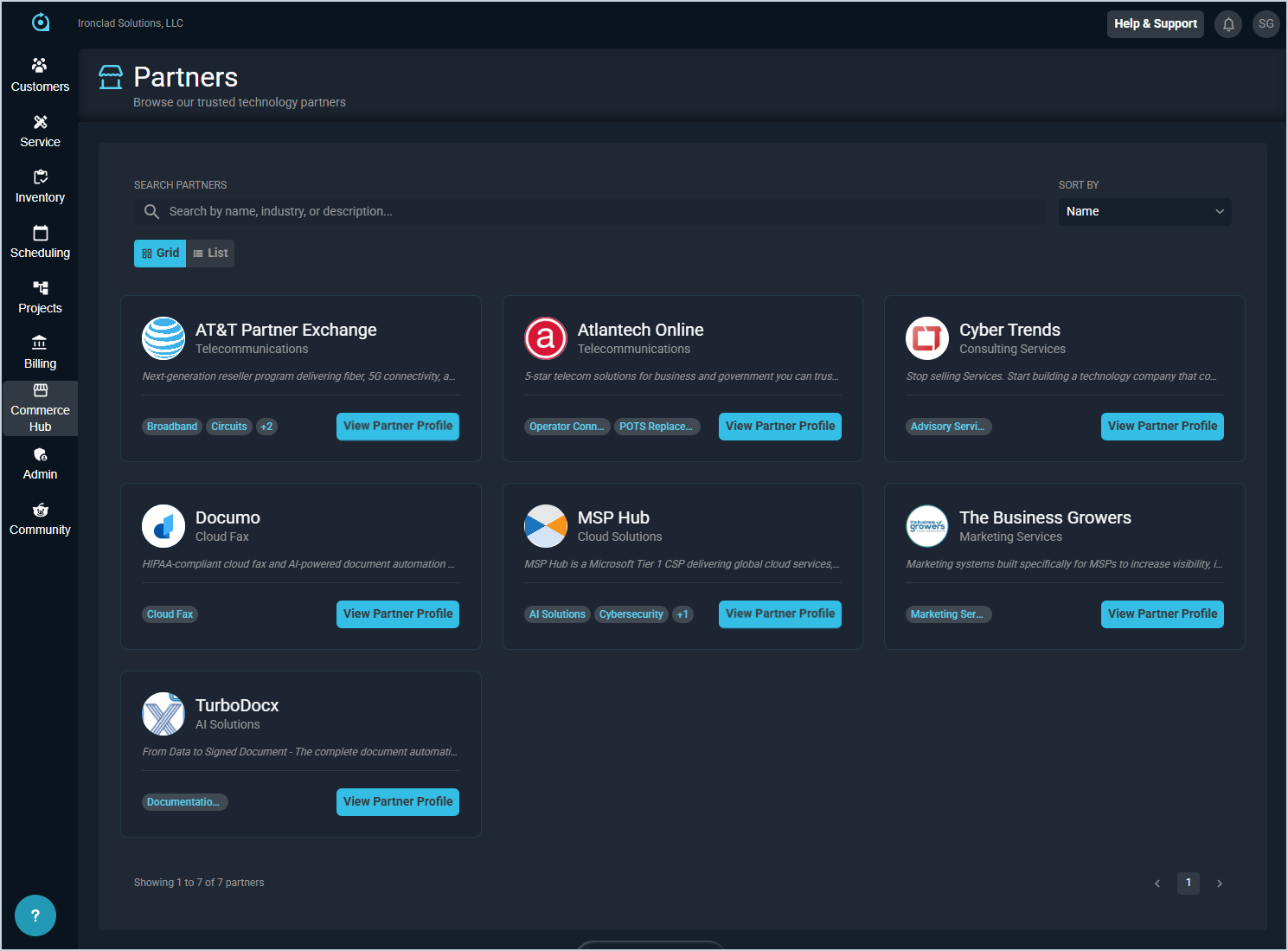1288x951 pixels.
Task: Open the Customers section icon
Action: [40, 66]
